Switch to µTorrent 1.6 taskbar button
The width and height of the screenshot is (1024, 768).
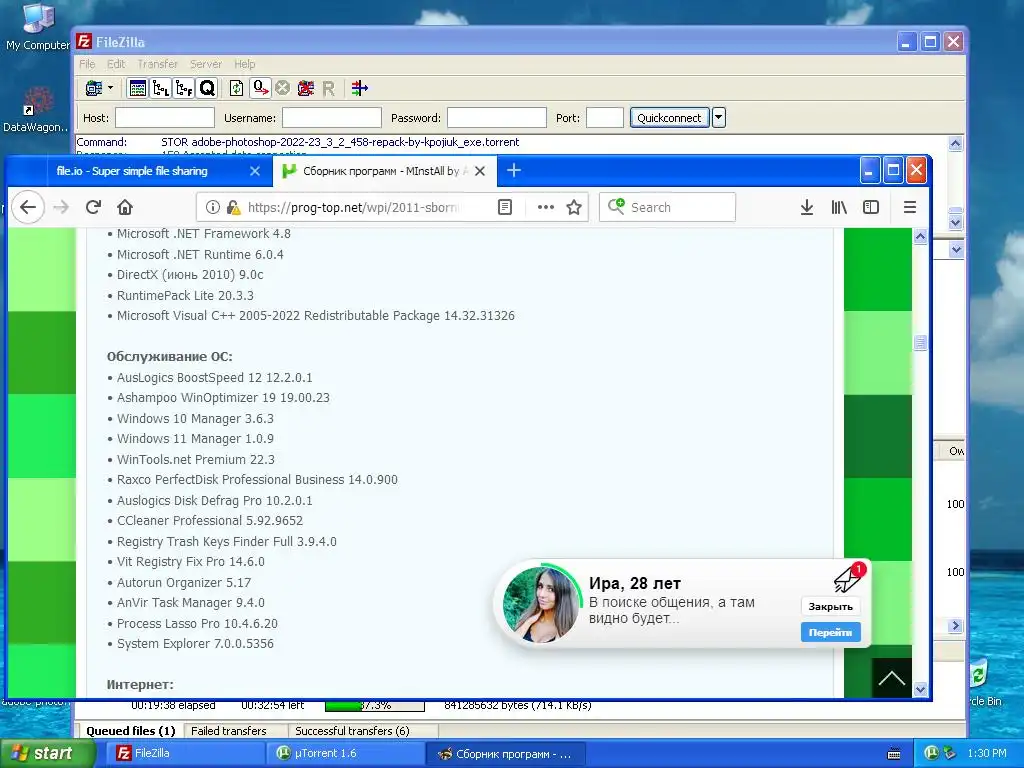point(344,754)
